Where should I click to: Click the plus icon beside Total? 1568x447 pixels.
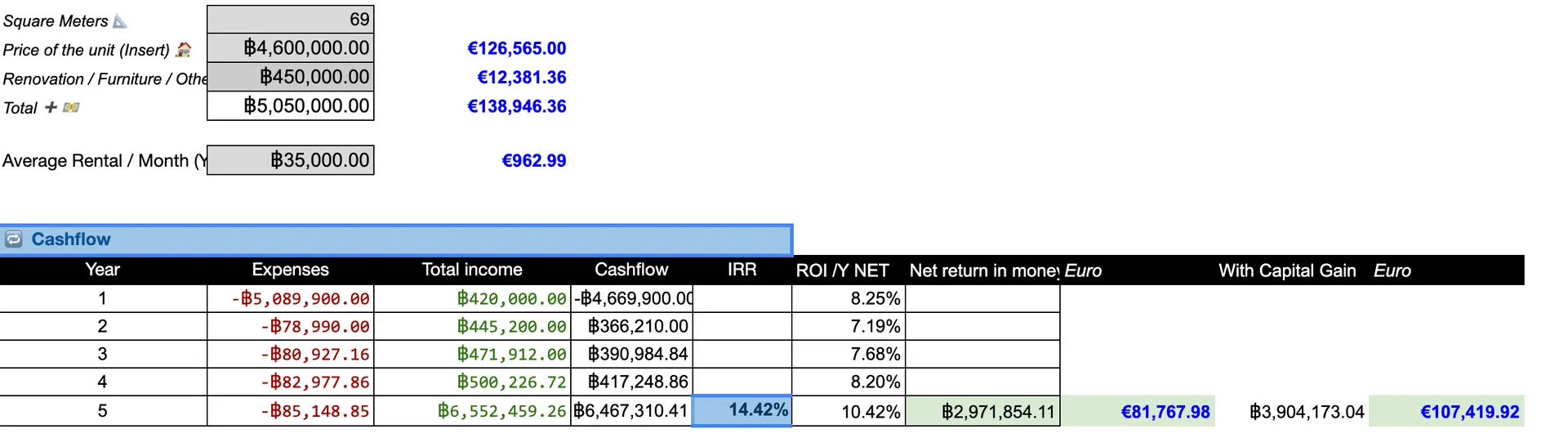pyautogui.click(x=51, y=107)
